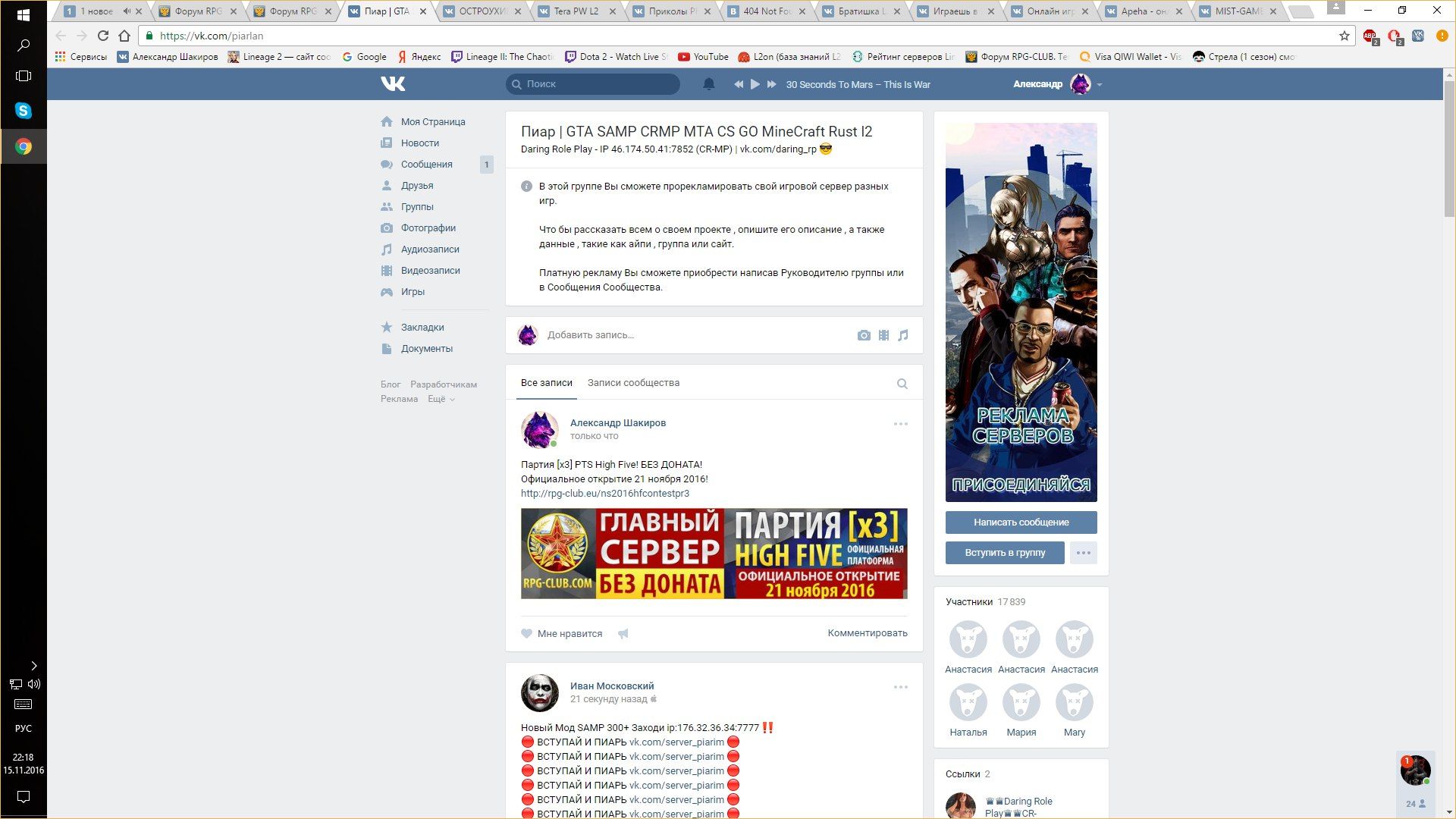1456x819 pixels.
Task: Expand the Ещё footer menu
Action: click(441, 399)
